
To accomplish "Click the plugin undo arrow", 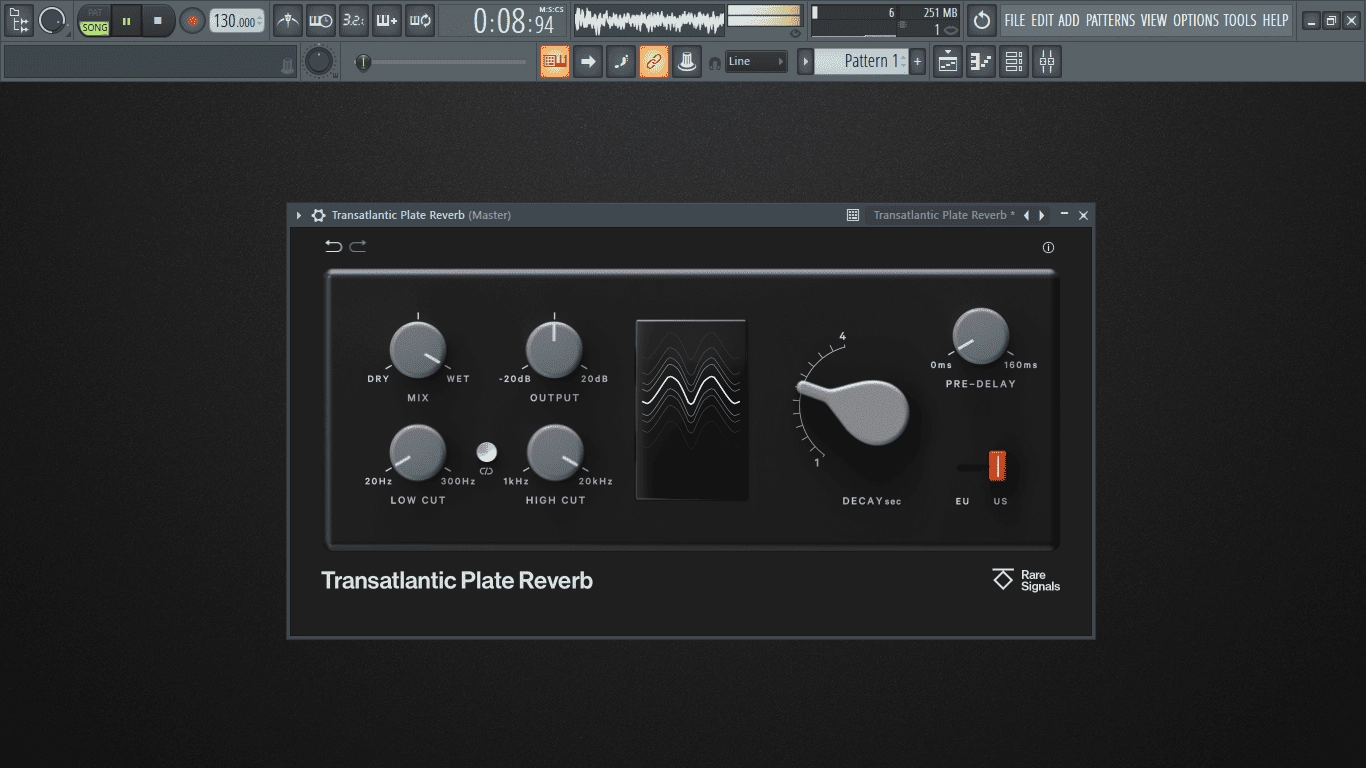I will [x=333, y=247].
